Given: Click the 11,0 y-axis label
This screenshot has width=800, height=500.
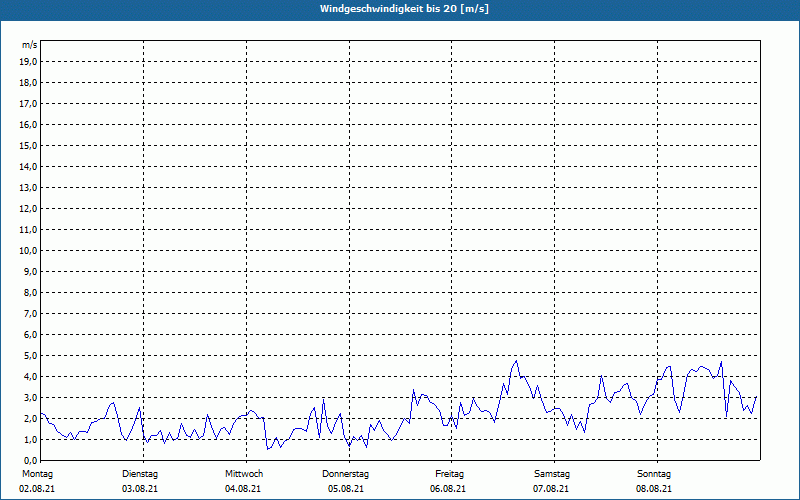Looking at the screenshot, I should click(x=29, y=230).
